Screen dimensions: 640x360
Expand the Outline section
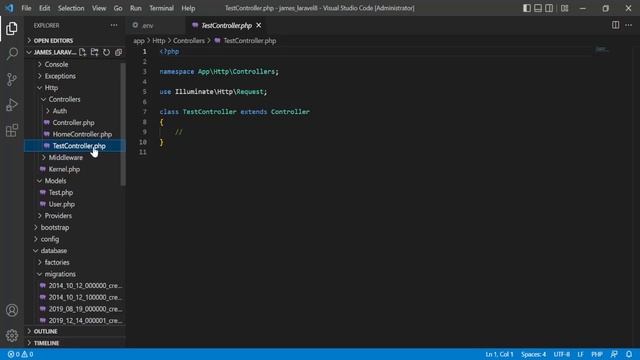click(75, 331)
